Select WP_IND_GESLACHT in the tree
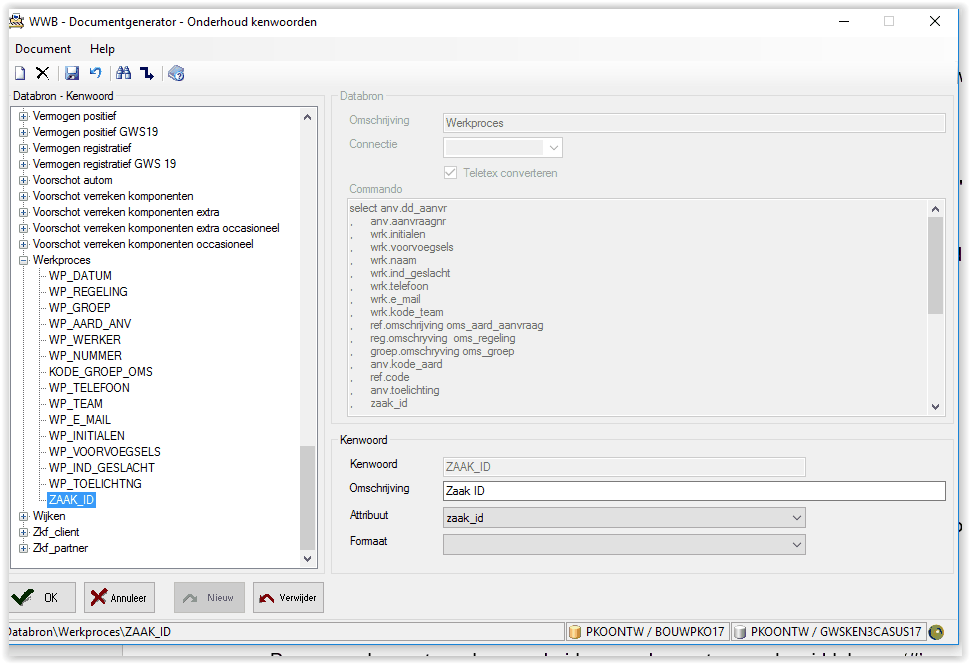 click(x=102, y=468)
